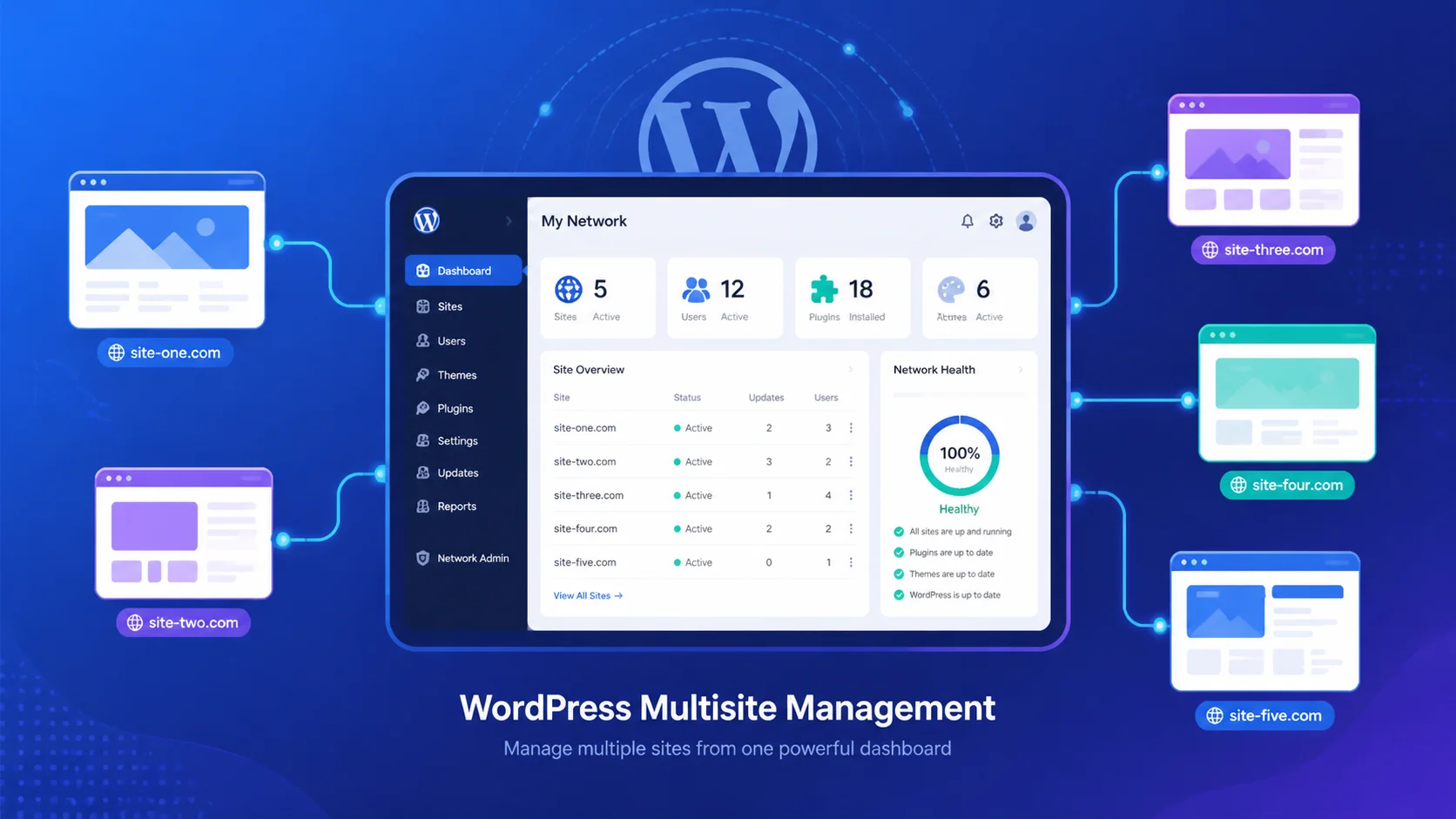Screen dimensions: 1456x819
Task: Click the WordPress logo in the dashboard sidebar
Action: tap(427, 220)
